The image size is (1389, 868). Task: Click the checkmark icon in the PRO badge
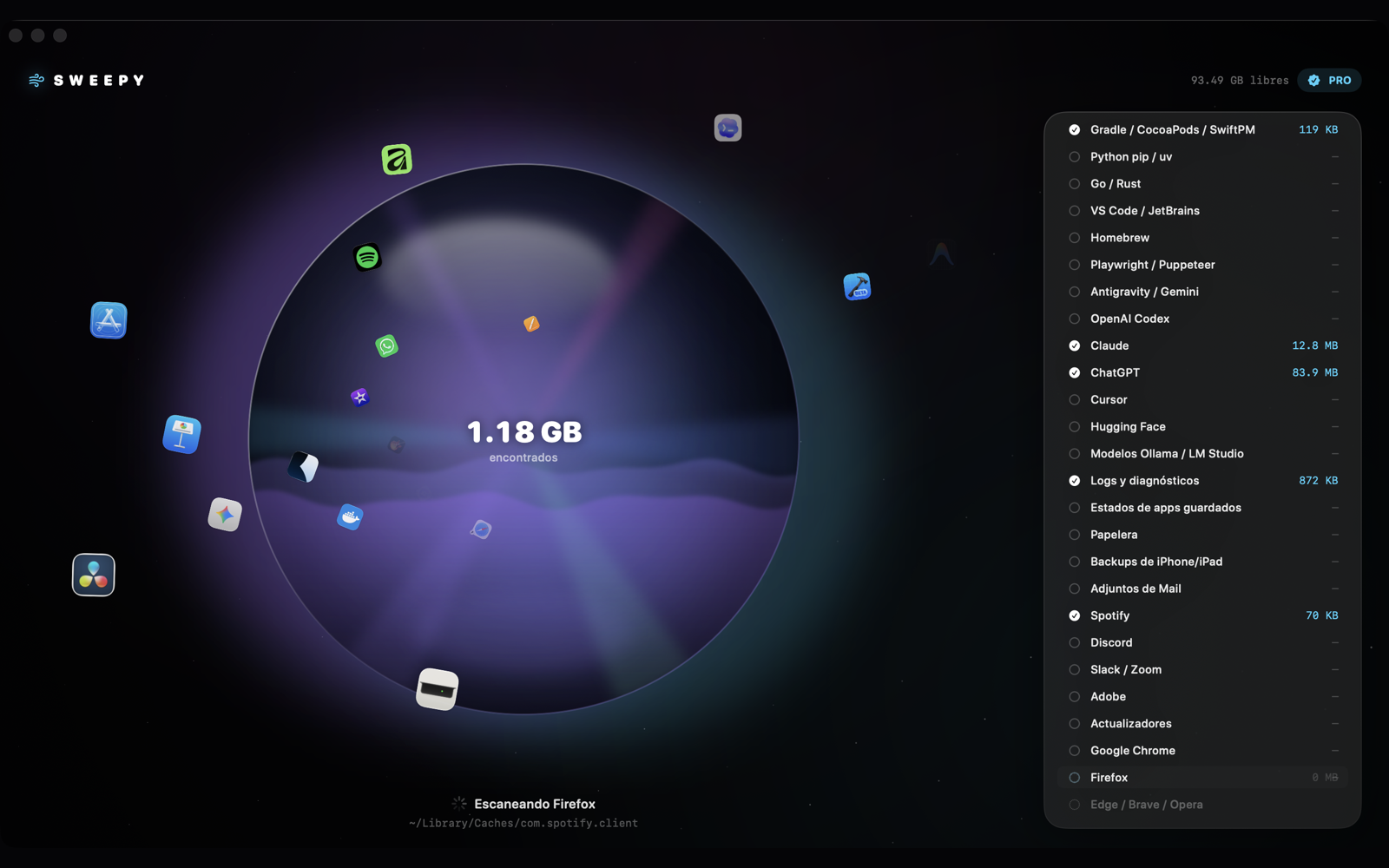tap(1314, 80)
